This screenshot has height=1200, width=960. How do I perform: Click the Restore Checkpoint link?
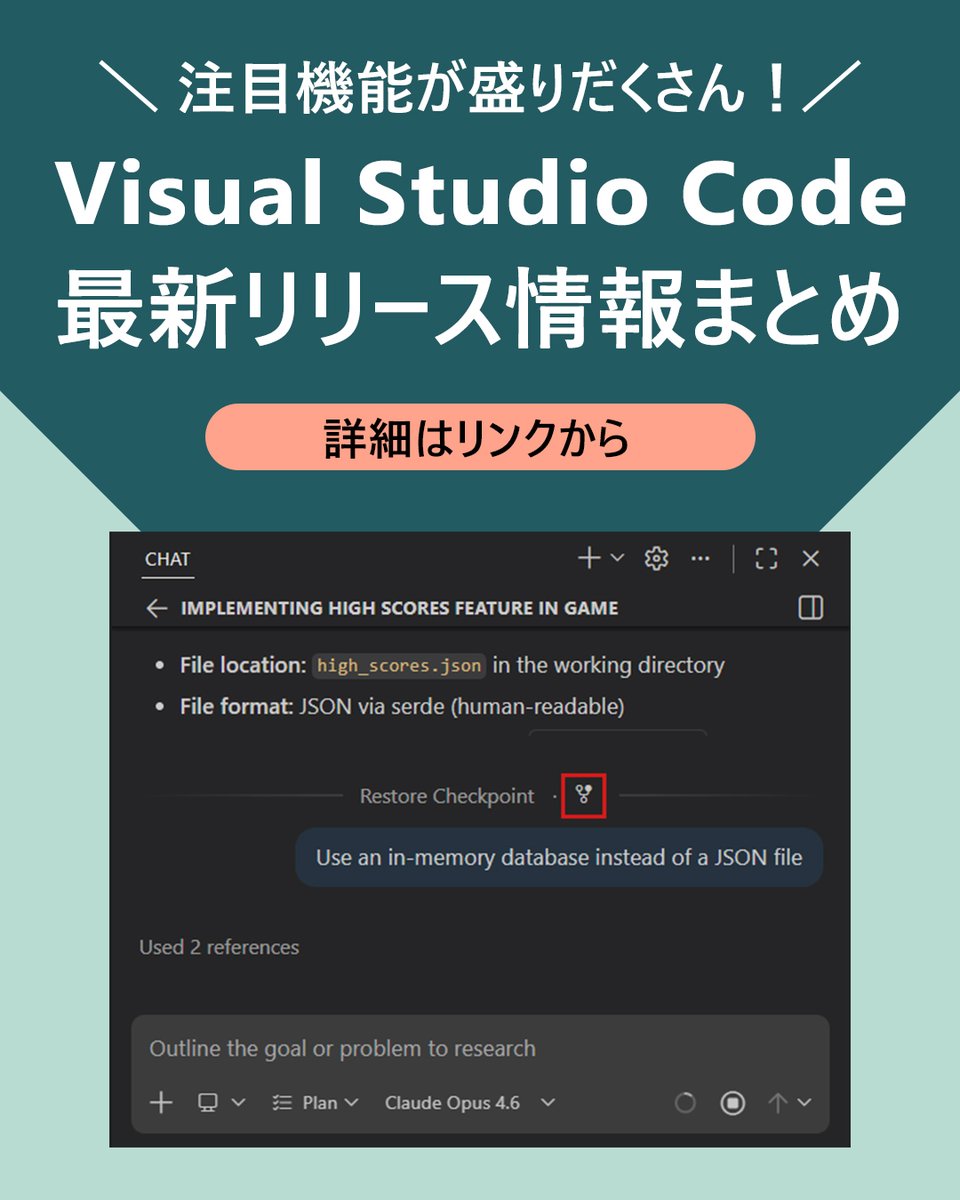(447, 797)
